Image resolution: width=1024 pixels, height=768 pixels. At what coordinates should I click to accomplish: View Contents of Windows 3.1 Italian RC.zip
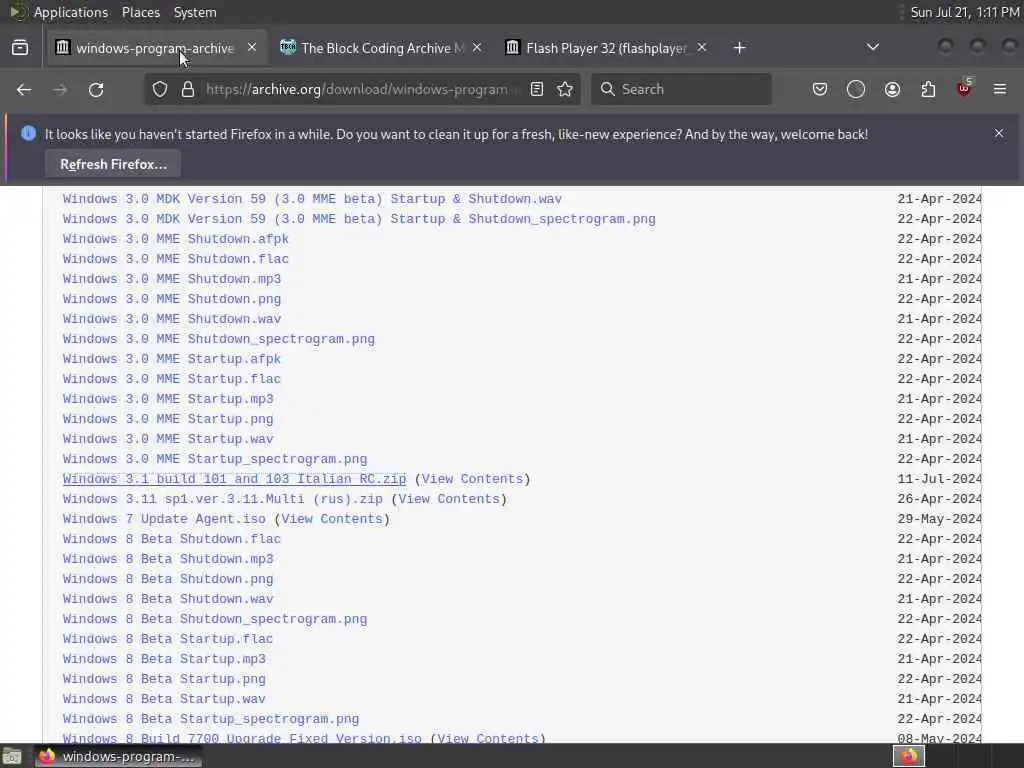(472, 479)
